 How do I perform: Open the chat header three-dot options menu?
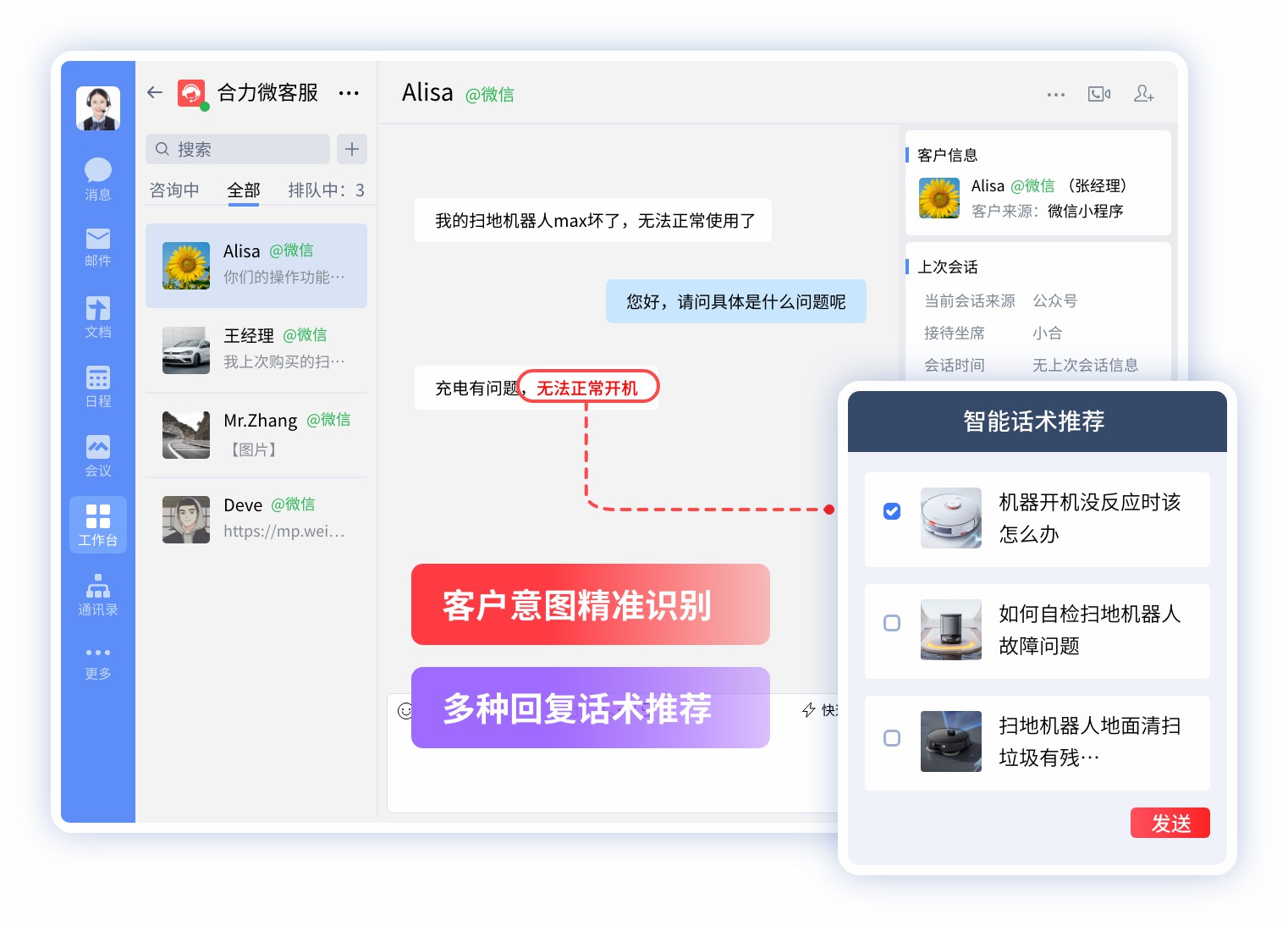pyautogui.click(x=1055, y=95)
